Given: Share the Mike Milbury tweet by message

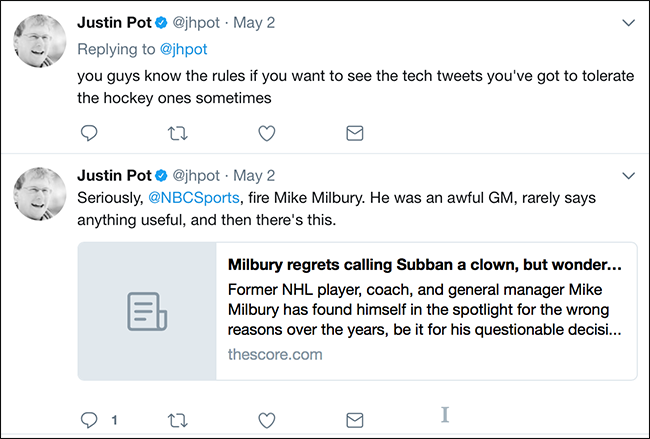Looking at the screenshot, I should click(354, 419).
